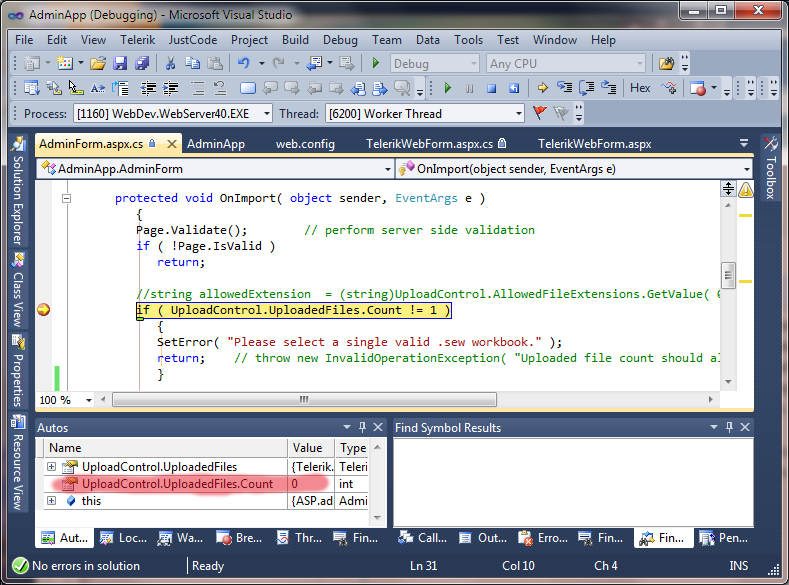Open the OnImport member dropdown

[745, 169]
